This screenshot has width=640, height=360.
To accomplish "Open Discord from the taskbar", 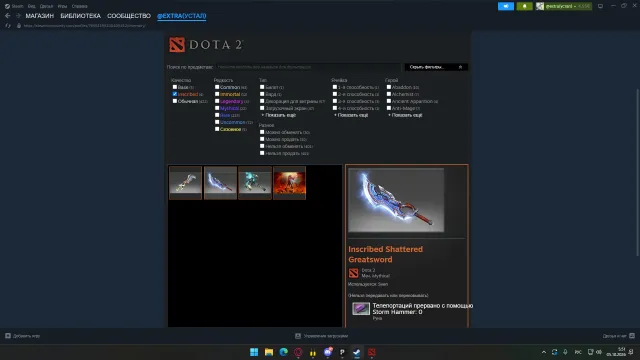I will point(328,352).
